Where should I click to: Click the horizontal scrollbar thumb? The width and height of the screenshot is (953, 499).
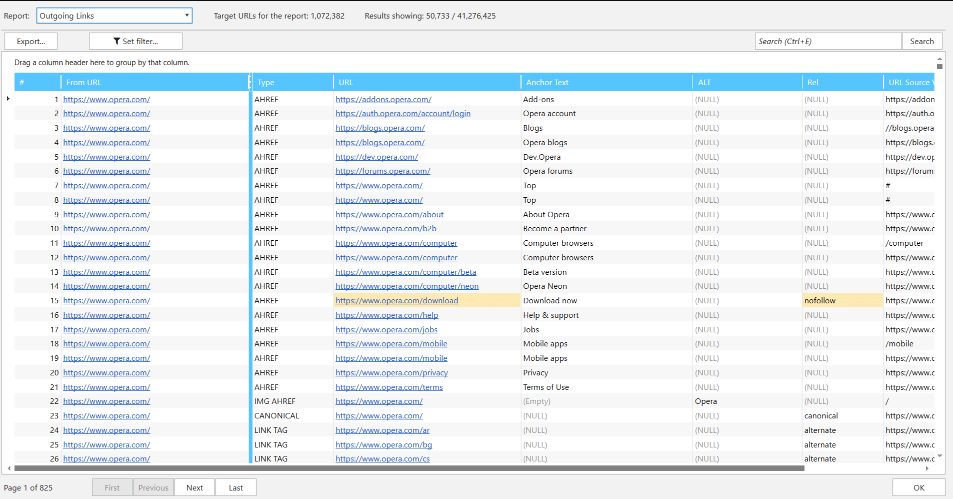click(409, 469)
